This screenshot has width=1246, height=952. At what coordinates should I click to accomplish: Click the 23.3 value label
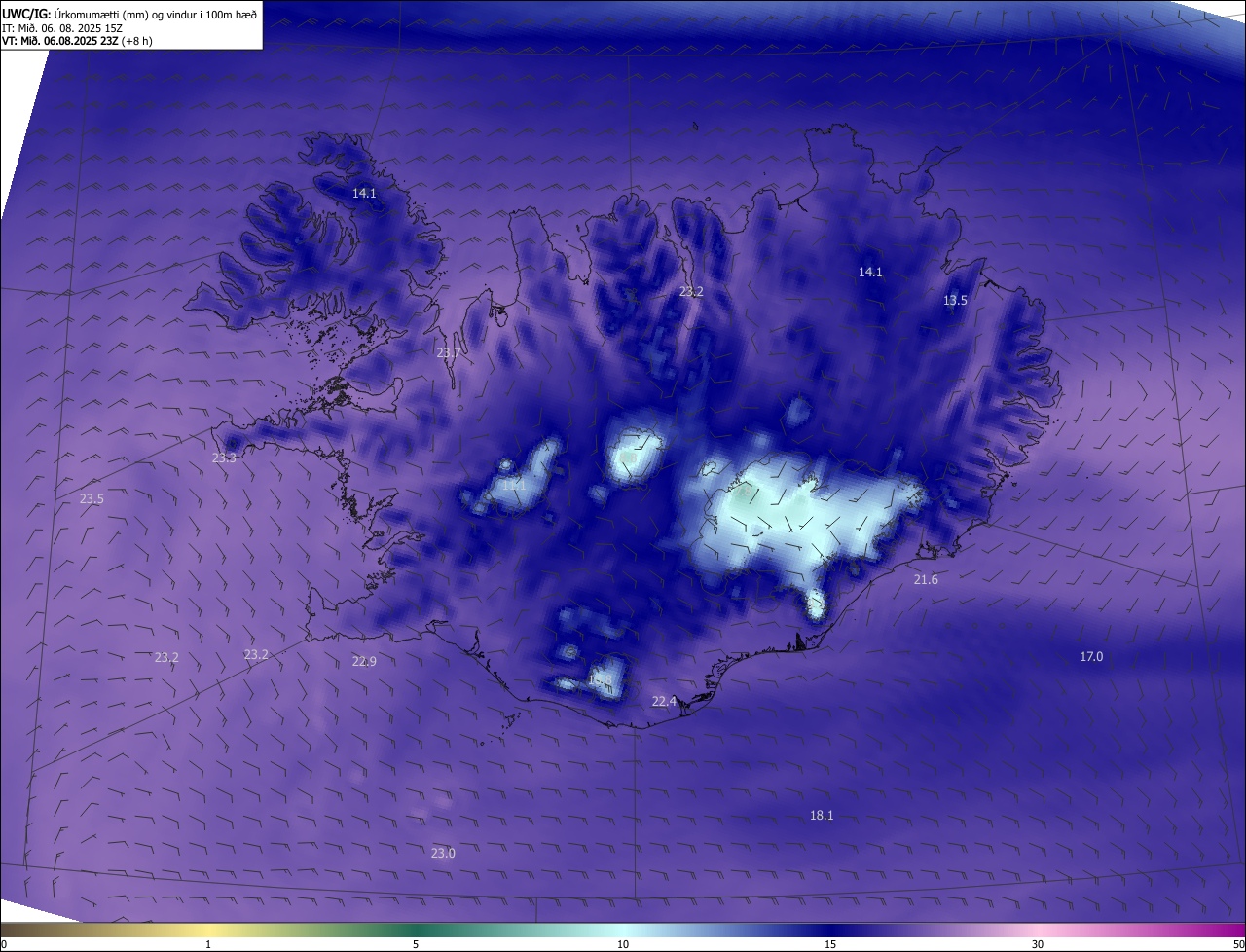[x=224, y=458]
